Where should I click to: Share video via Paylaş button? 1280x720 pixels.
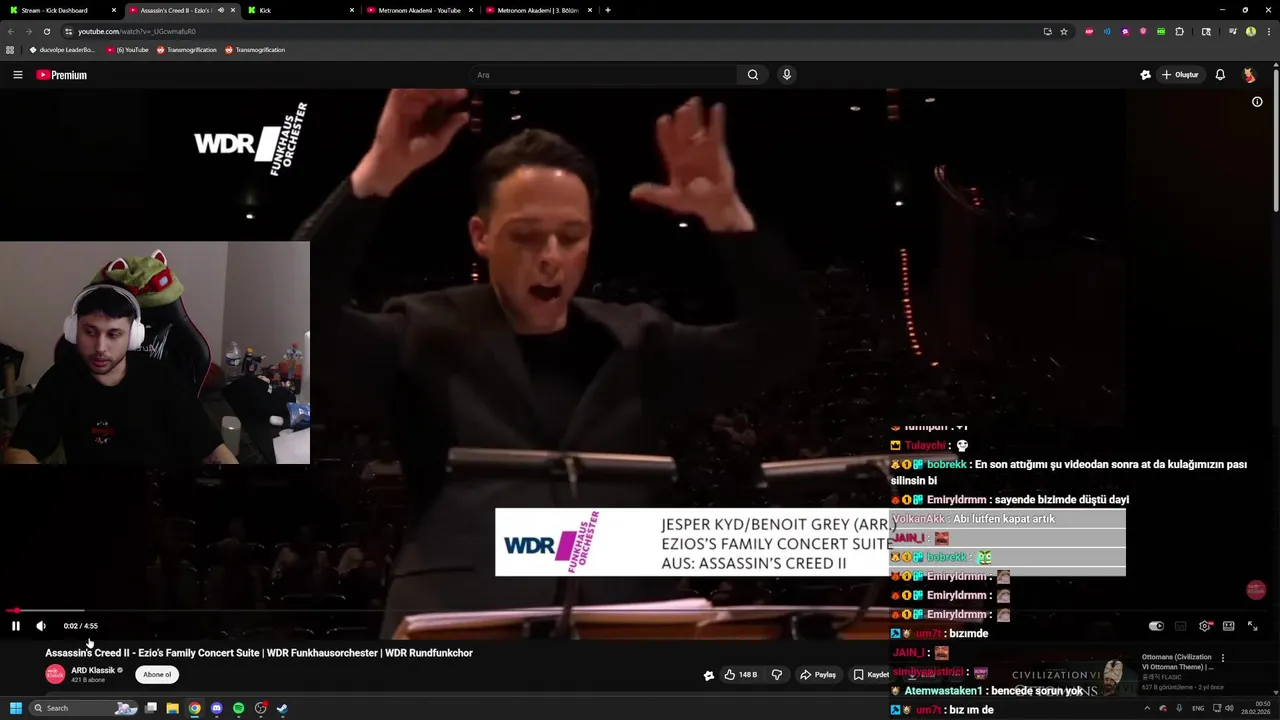818,675
